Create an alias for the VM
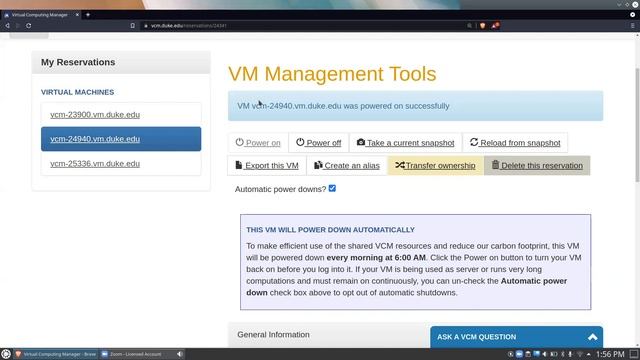 click(347, 165)
